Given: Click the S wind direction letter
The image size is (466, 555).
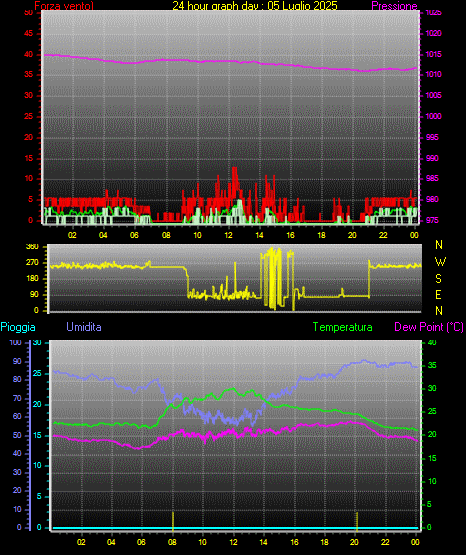Looking at the screenshot, I should click(438, 279).
